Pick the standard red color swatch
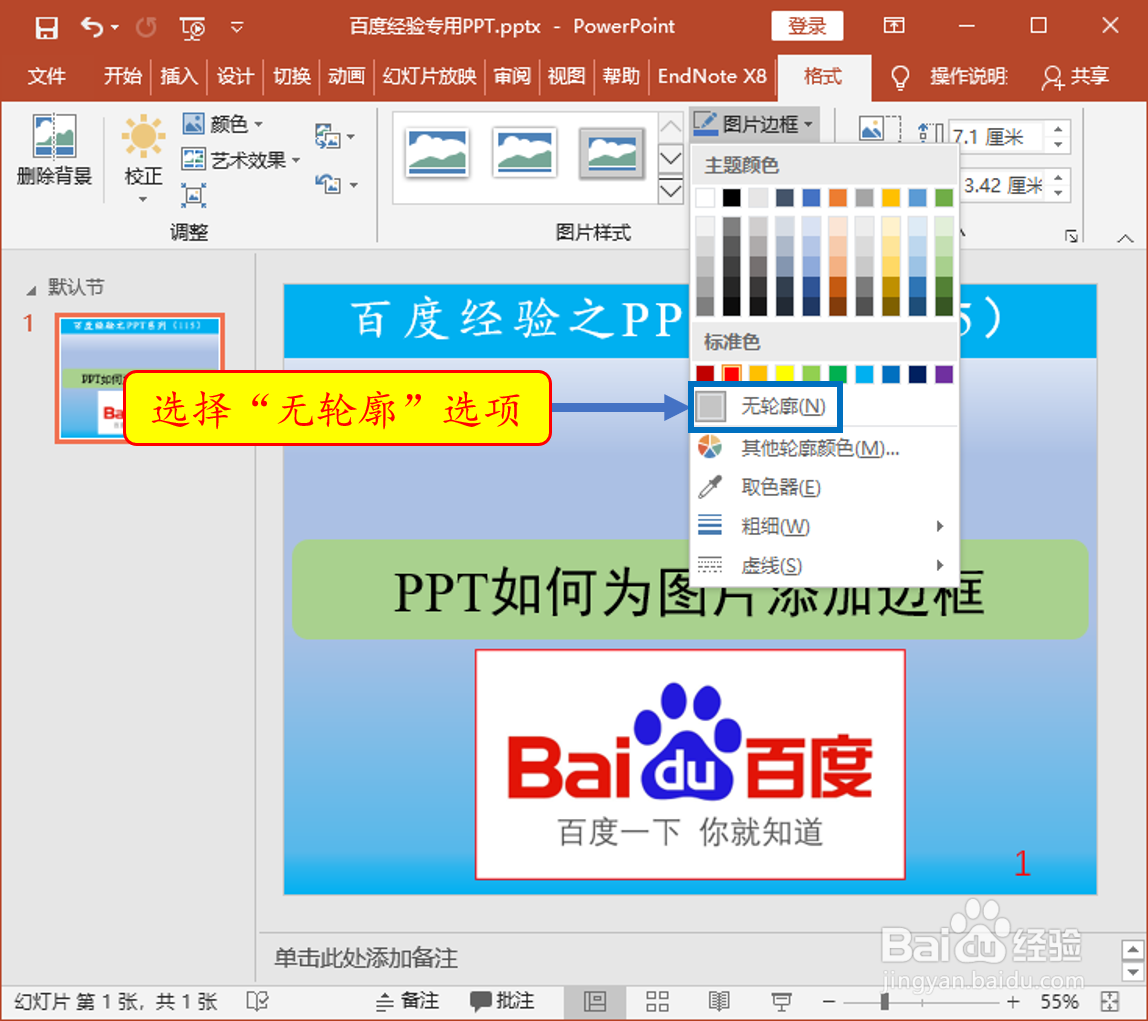Image resolution: width=1148 pixels, height=1021 pixels. (x=731, y=374)
